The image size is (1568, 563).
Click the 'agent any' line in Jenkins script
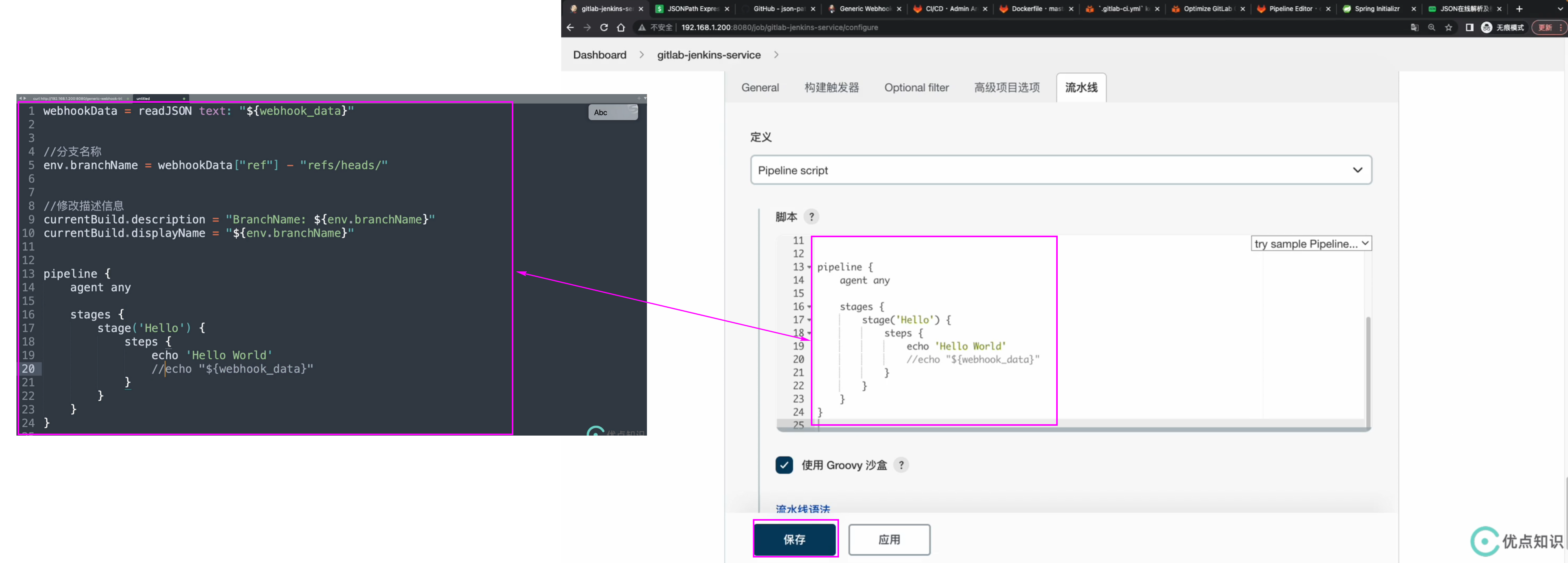point(865,281)
